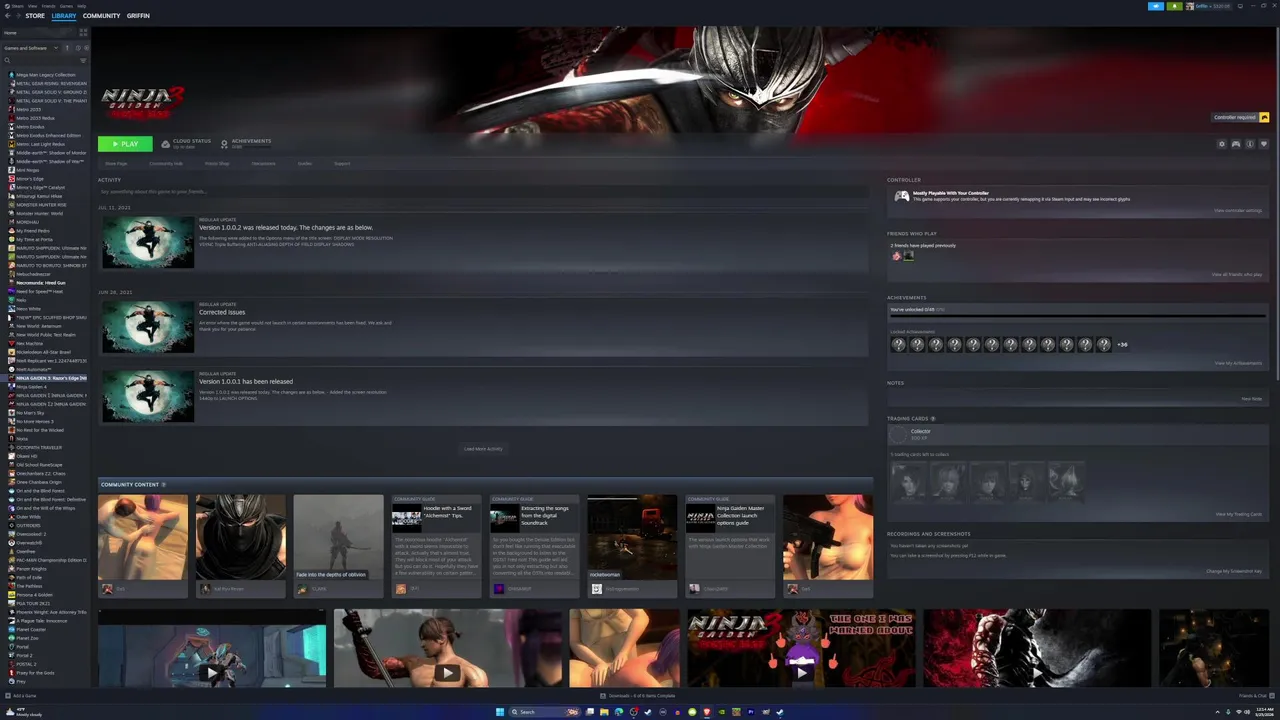1280x720 pixels.
Task: Click the green PLAY button
Action: tap(125, 144)
